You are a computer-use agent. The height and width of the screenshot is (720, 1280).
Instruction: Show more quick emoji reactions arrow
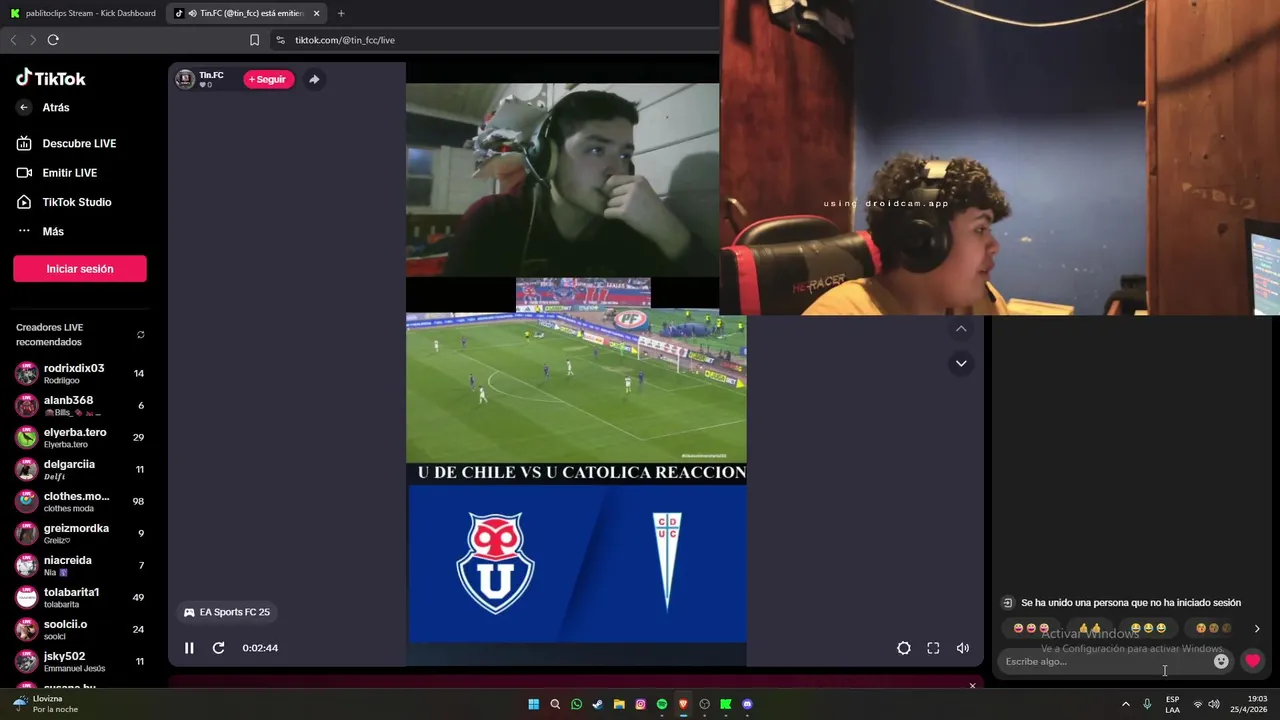pyautogui.click(x=1257, y=629)
